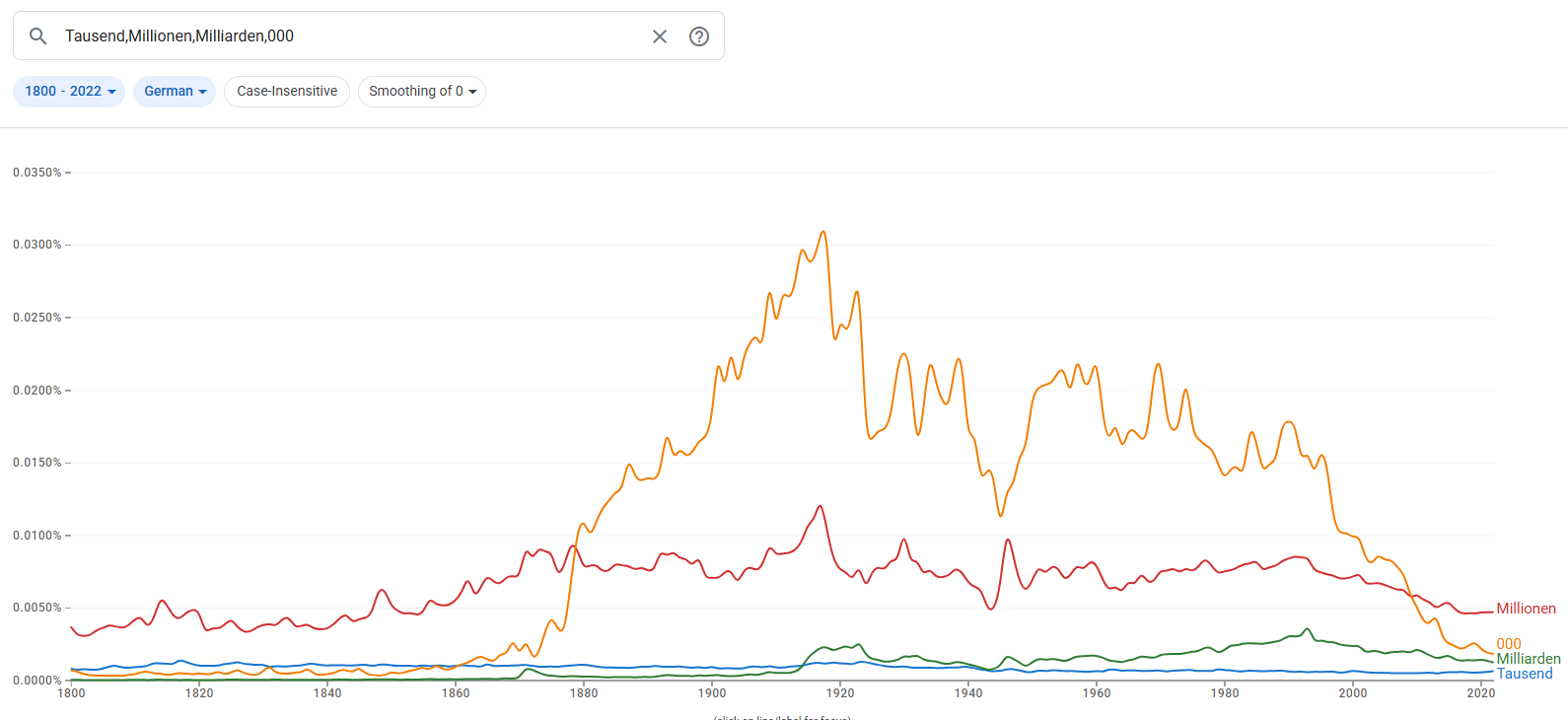Select the green Milliarden line label
Image resolution: width=1568 pixels, height=720 pixels.
[1529, 659]
